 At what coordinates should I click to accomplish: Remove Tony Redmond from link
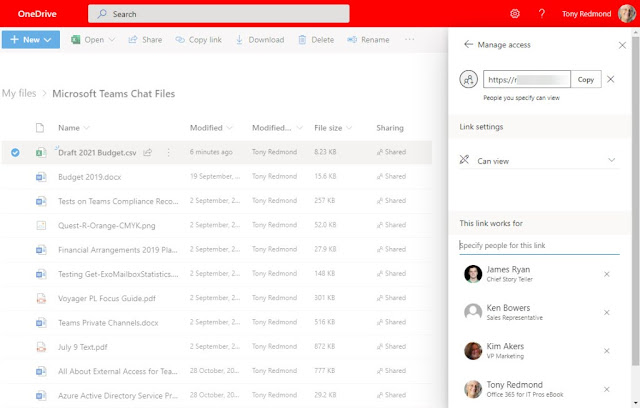click(607, 389)
